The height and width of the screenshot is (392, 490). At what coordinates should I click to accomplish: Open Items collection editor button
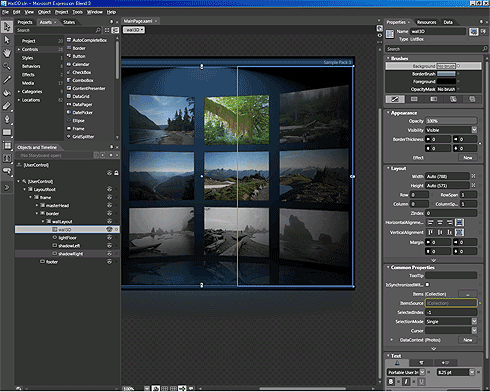tap(468, 294)
